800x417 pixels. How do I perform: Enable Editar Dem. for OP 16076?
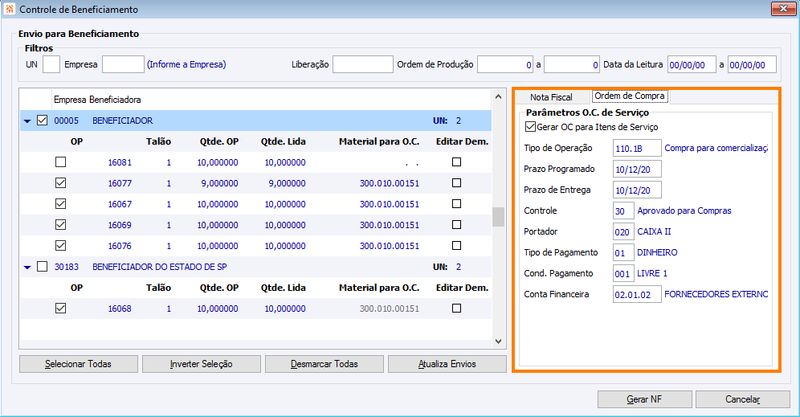pyautogui.click(x=457, y=246)
